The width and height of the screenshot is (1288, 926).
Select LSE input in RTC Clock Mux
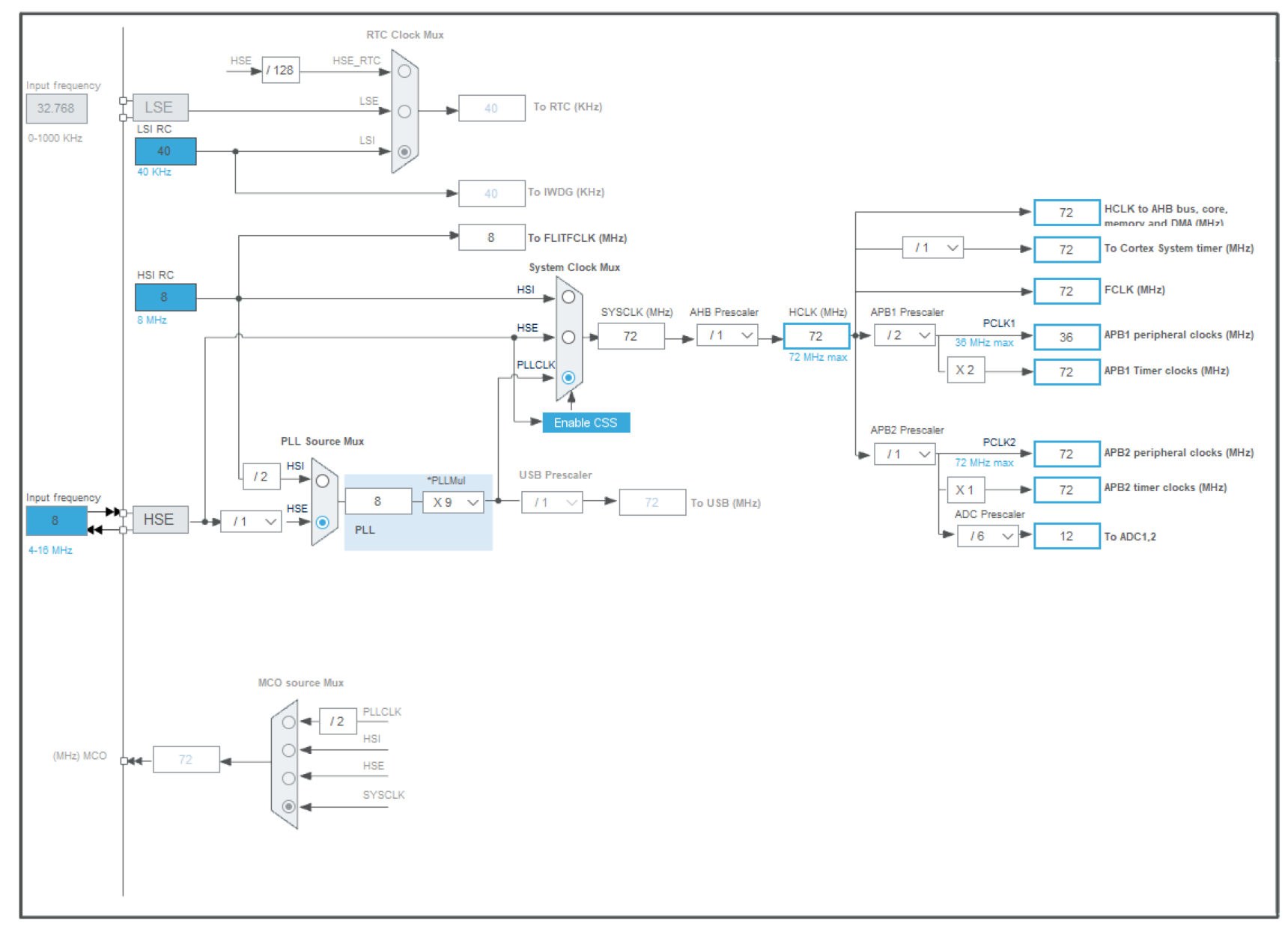click(x=404, y=112)
